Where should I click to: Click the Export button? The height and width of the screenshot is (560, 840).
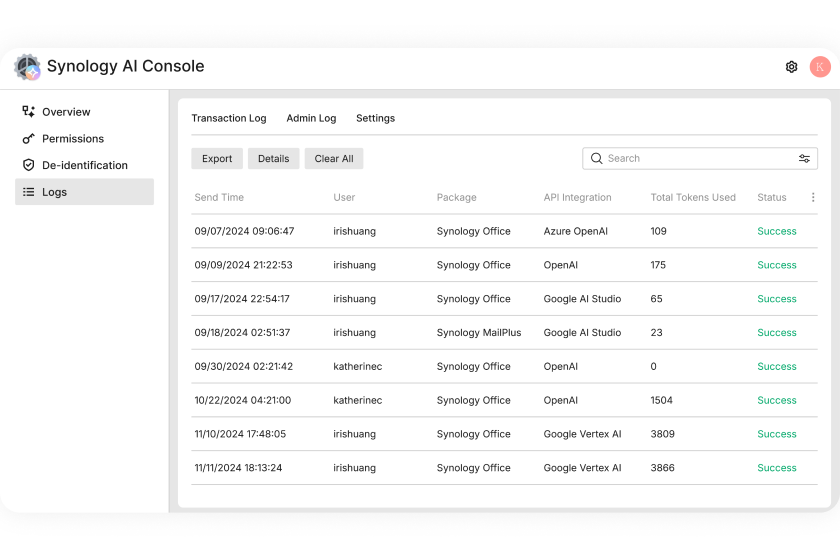point(217,159)
